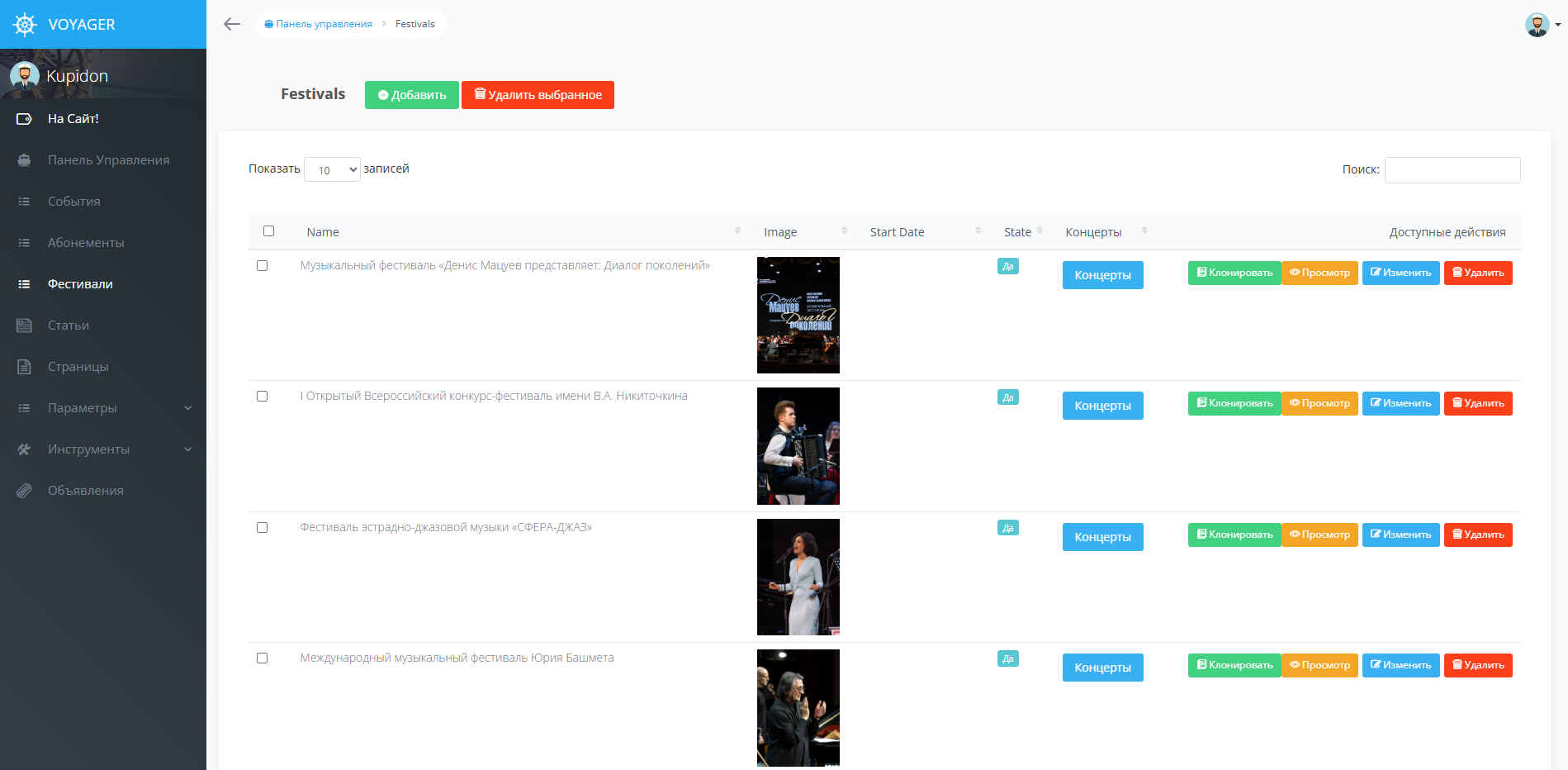Open Объявления in the sidebar
This screenshot has height=770, width=1568.
pyautogui.click(x=86, y=491)
